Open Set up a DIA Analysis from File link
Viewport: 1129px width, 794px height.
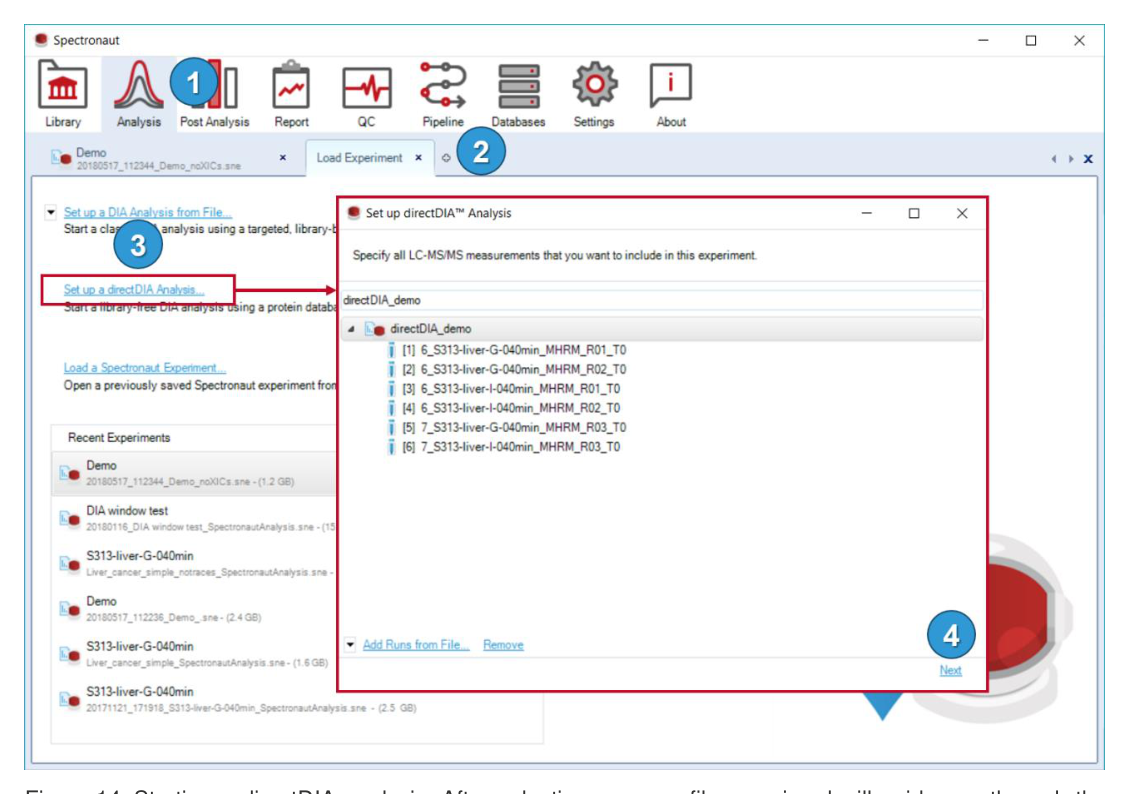point(148,212)
